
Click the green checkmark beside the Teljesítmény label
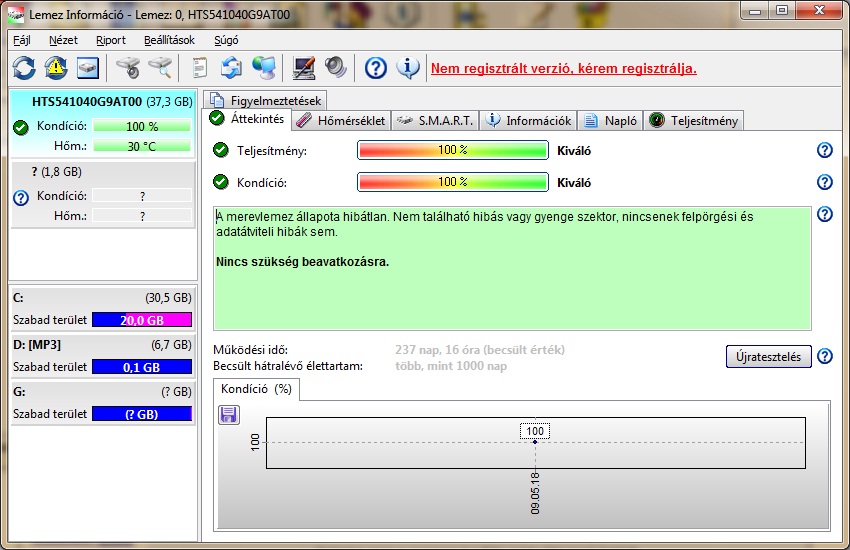221,150
